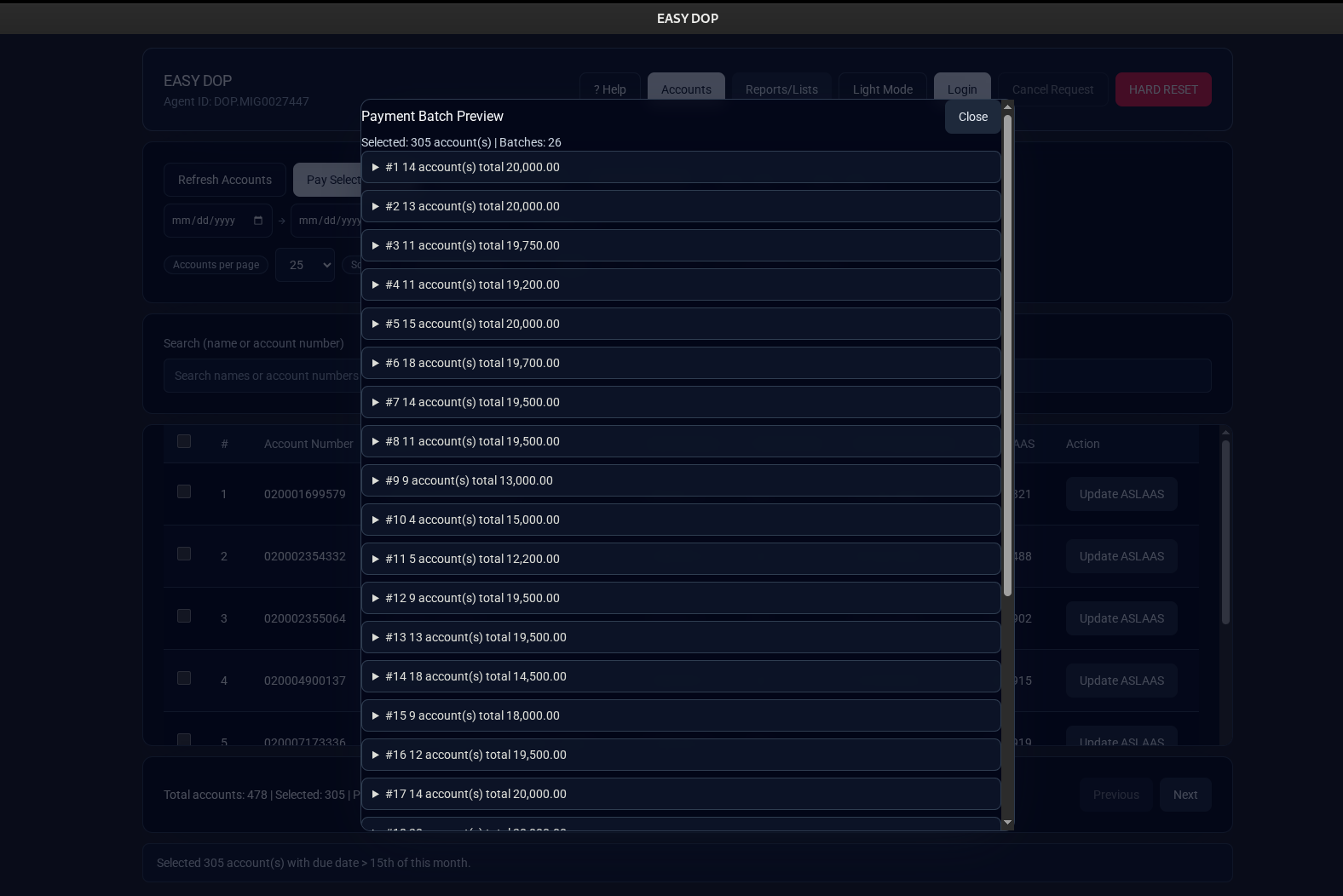The width and height of the screenshot is (1343, 896).
Task: Check the box for account 020001699579
Action: (184, 491)
